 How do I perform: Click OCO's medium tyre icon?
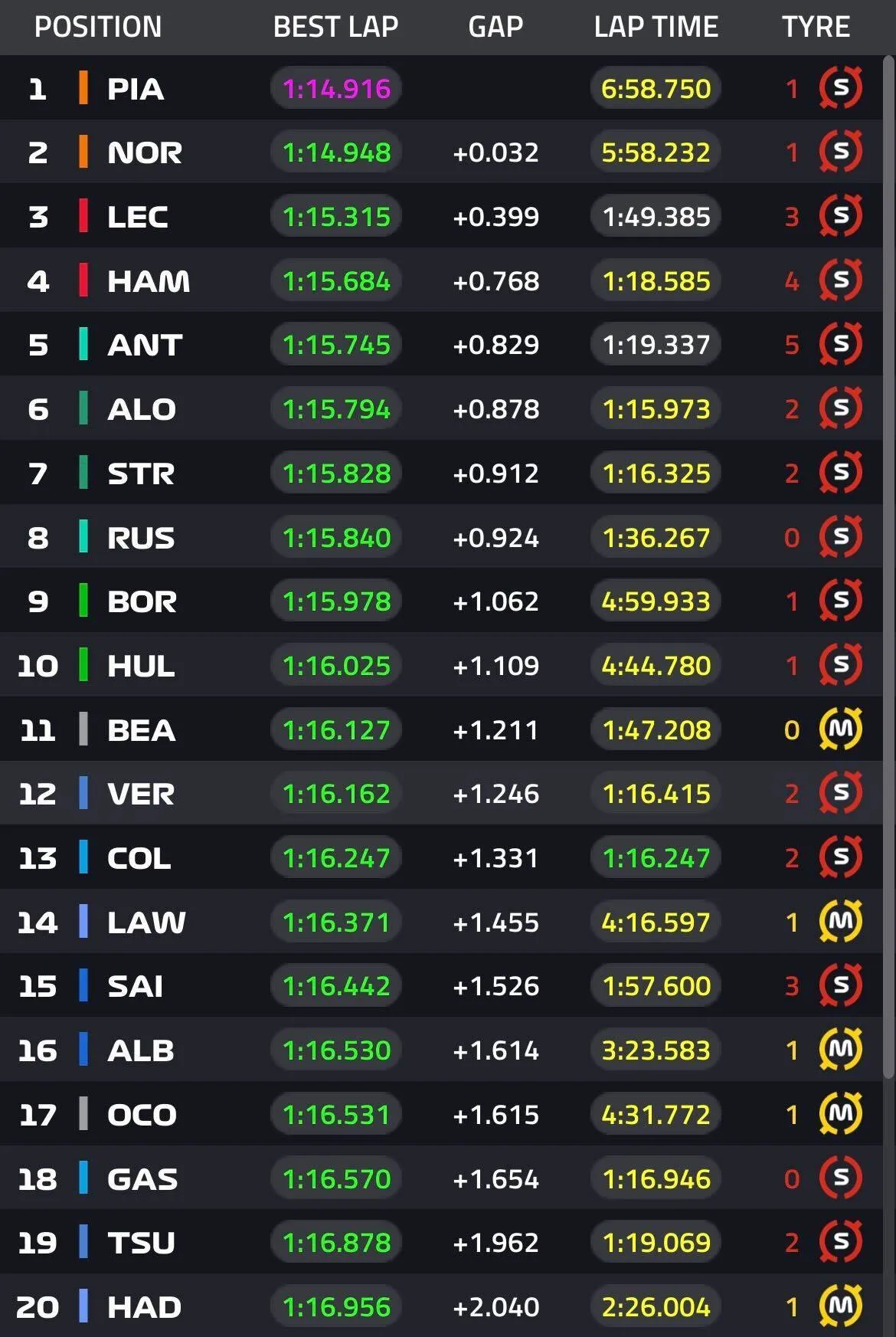pos(840,1113)
